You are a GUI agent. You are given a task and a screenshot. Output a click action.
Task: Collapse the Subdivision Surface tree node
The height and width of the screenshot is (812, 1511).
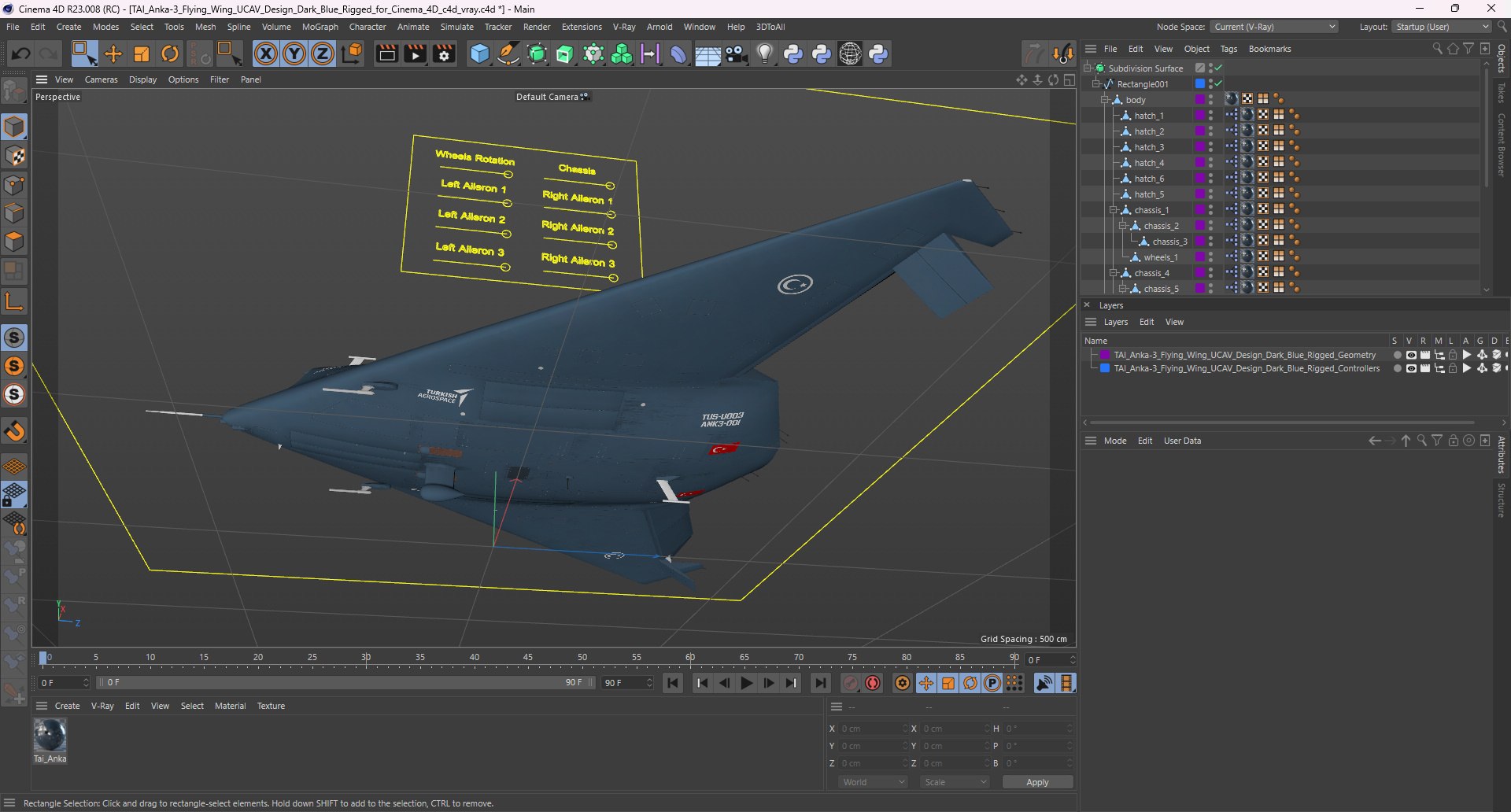click(1088, 68)
